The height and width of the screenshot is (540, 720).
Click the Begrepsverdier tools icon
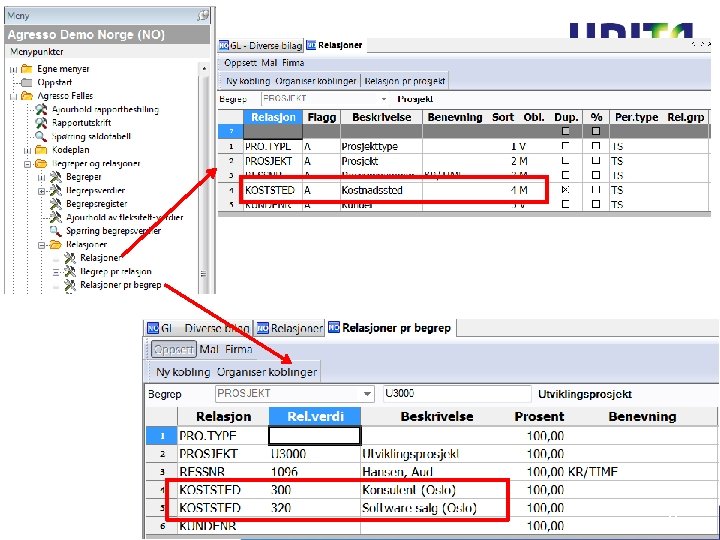[x=56, y=190]
